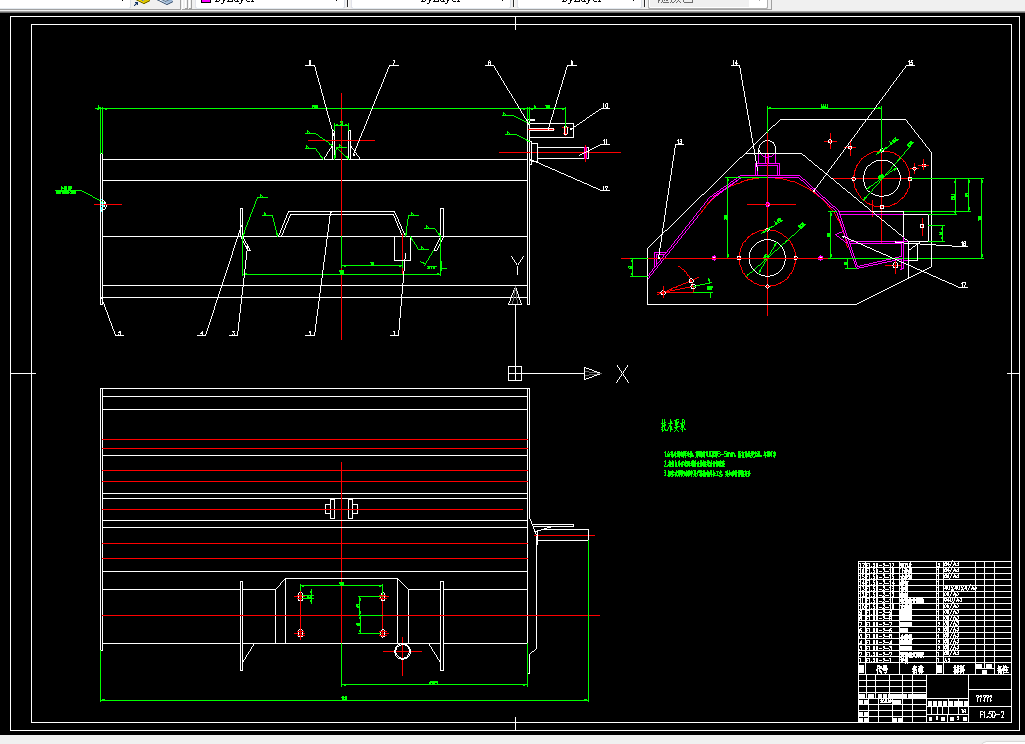Select the drawing number F1.5D-2 in title block
The image size is (1025, 744).
pos(992,715)
